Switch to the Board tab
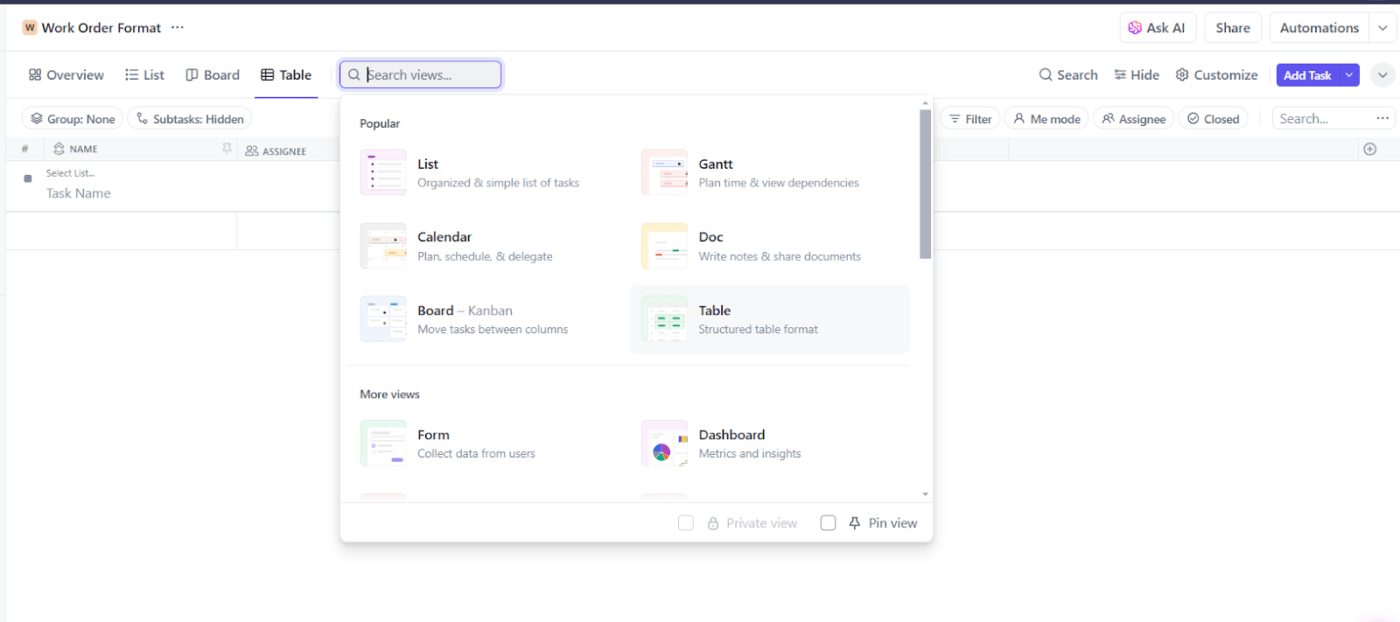 click(x=212, y=75)
